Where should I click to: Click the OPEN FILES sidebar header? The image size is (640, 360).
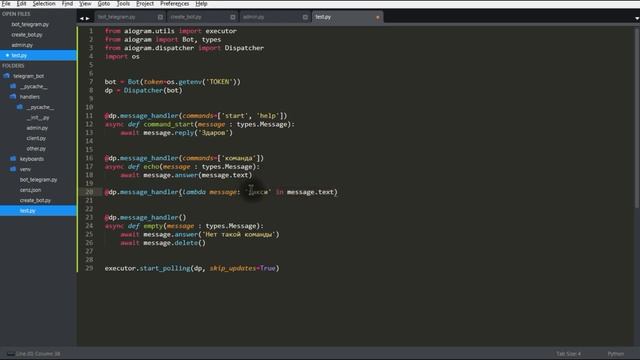tap(16, 14)
